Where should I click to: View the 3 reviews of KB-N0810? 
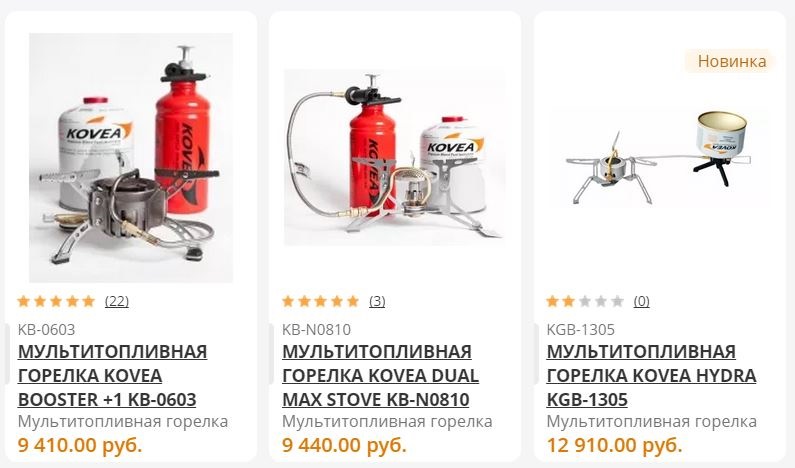(377, 301)
